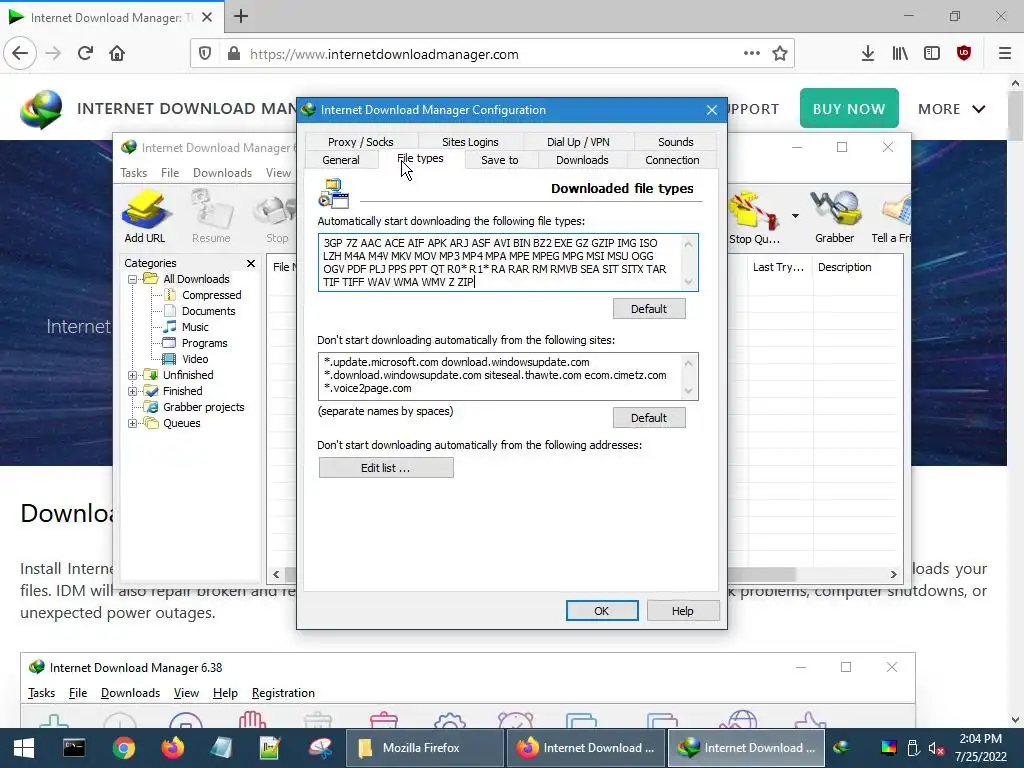Switch to the General tab
Screen dimensions: 1024x768
(341, 160)
